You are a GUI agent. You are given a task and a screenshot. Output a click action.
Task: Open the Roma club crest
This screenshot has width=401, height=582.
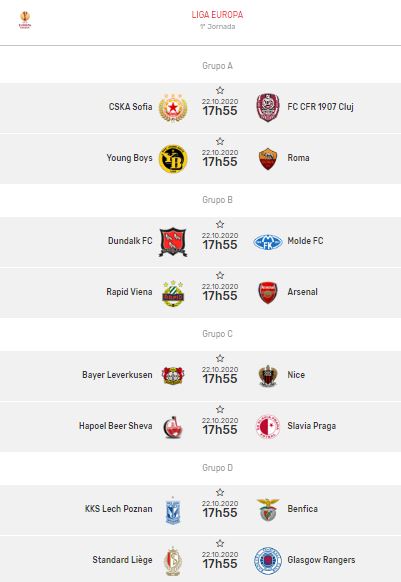click(x=268, y=158)
